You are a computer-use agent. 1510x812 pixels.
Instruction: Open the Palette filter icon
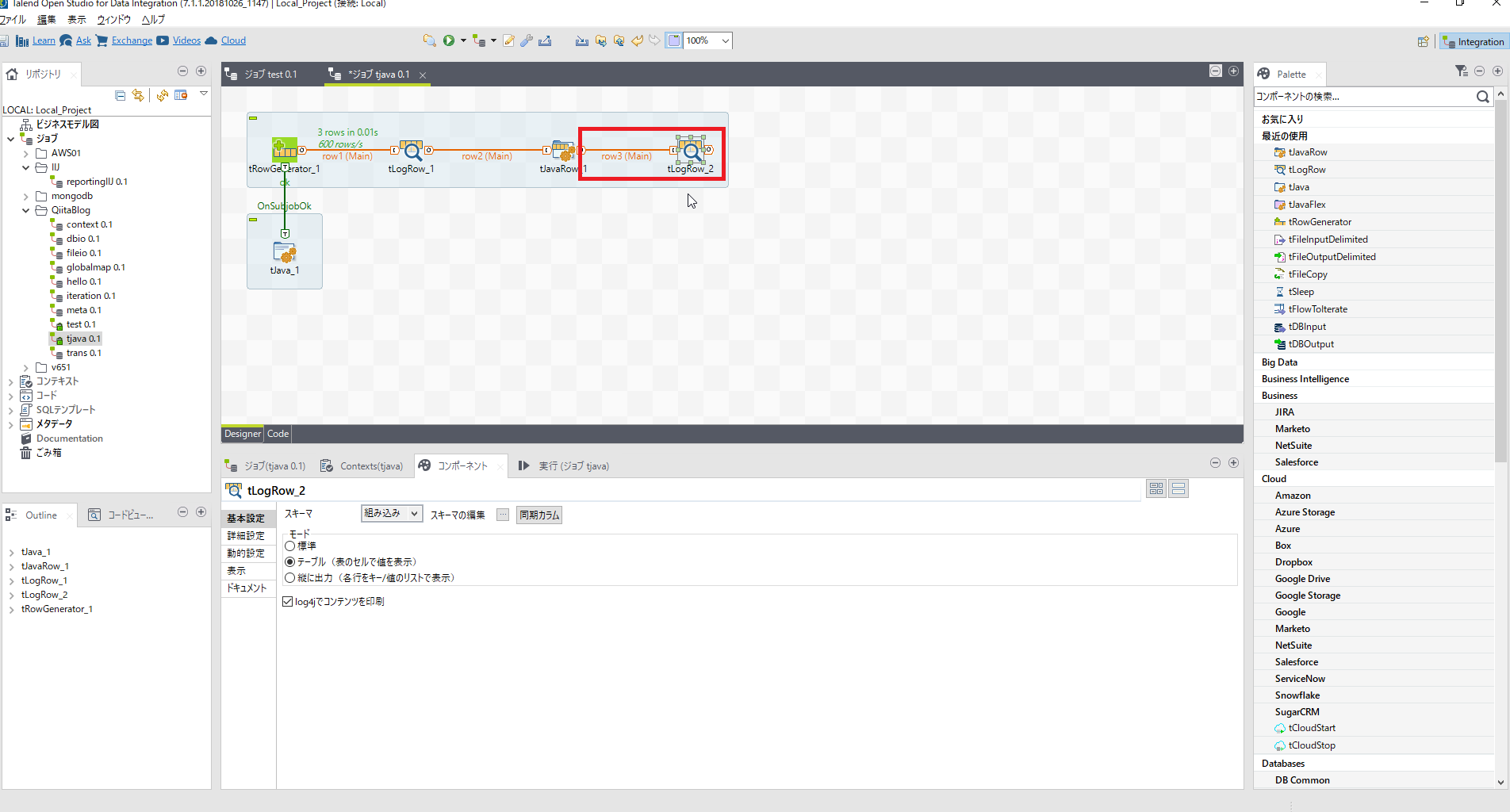1461,71
